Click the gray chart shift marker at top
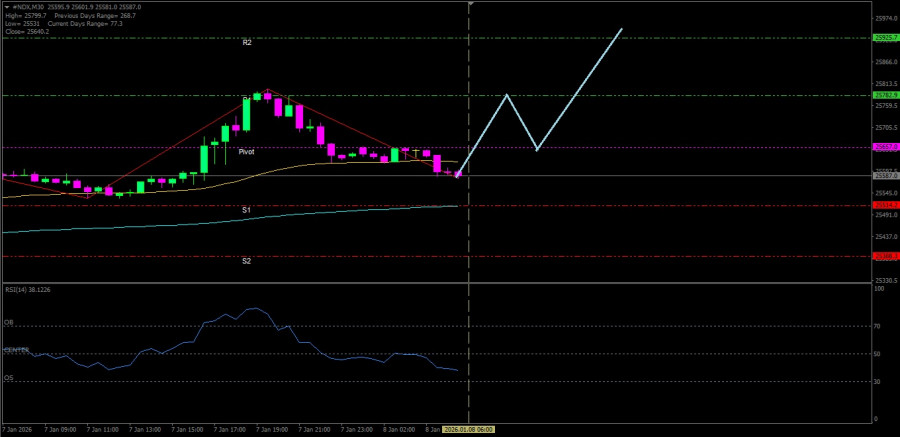The height and width of the screenshot is (437, 900). (470, 4)
